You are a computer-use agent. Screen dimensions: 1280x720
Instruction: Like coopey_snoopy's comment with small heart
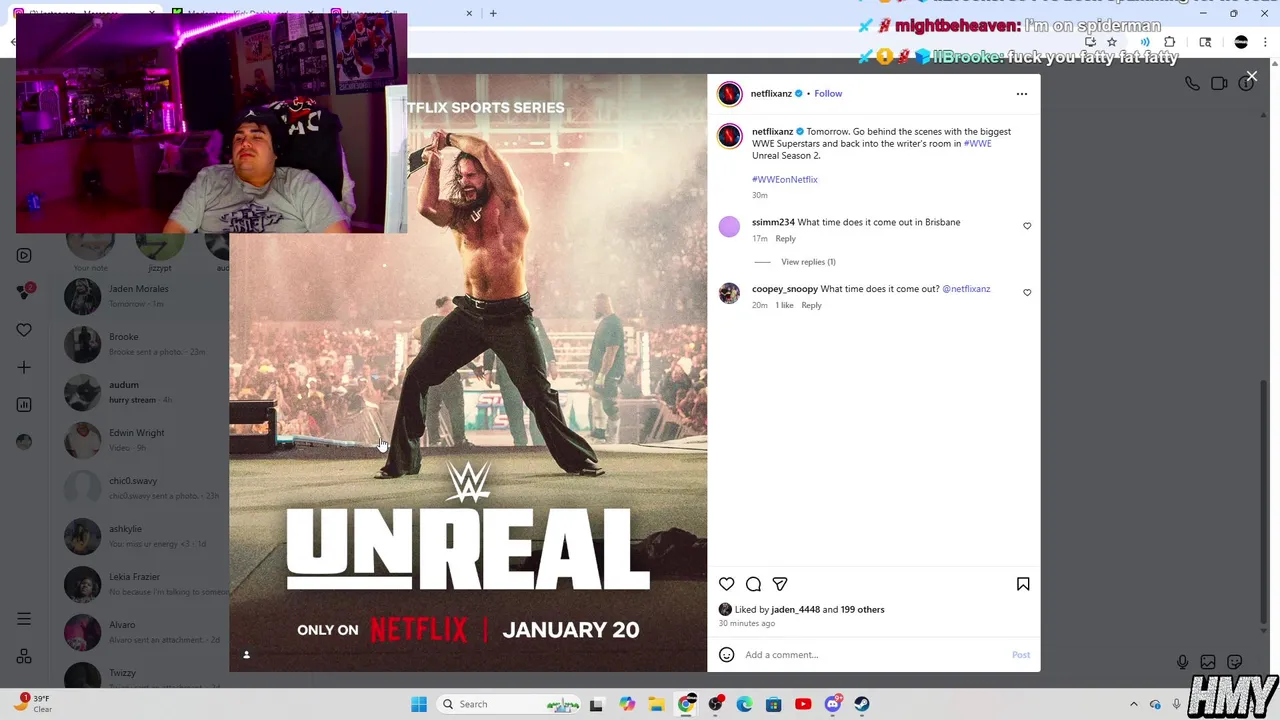(x=1027, y=293)
